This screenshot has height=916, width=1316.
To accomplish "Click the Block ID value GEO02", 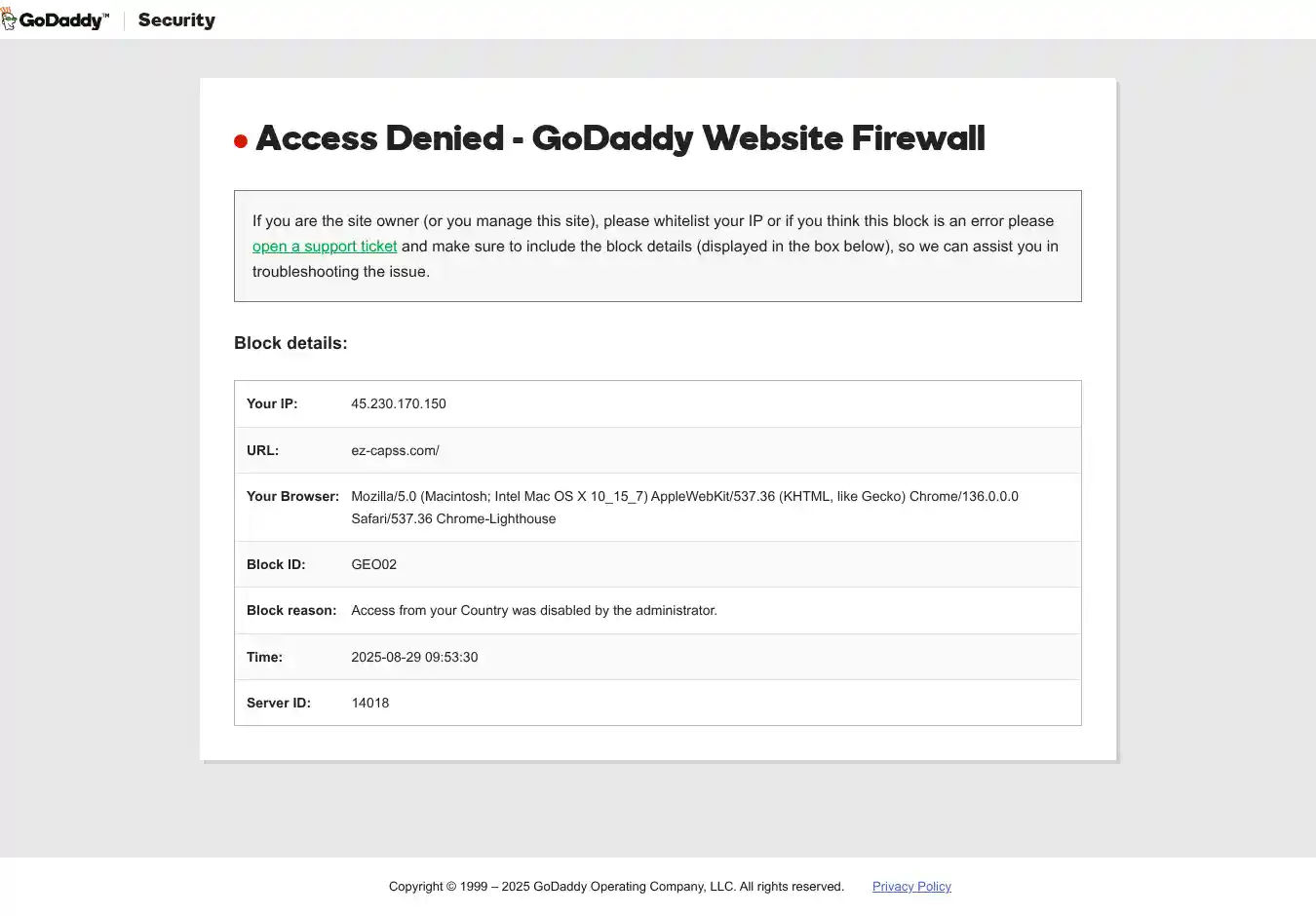I will tap(373, 564).
